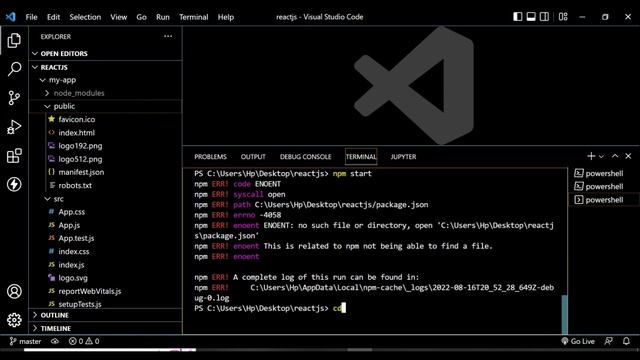Toggle the secondary side bar layout icon
The width and height of the screenshot is (640, 360).
pos(544,17)
